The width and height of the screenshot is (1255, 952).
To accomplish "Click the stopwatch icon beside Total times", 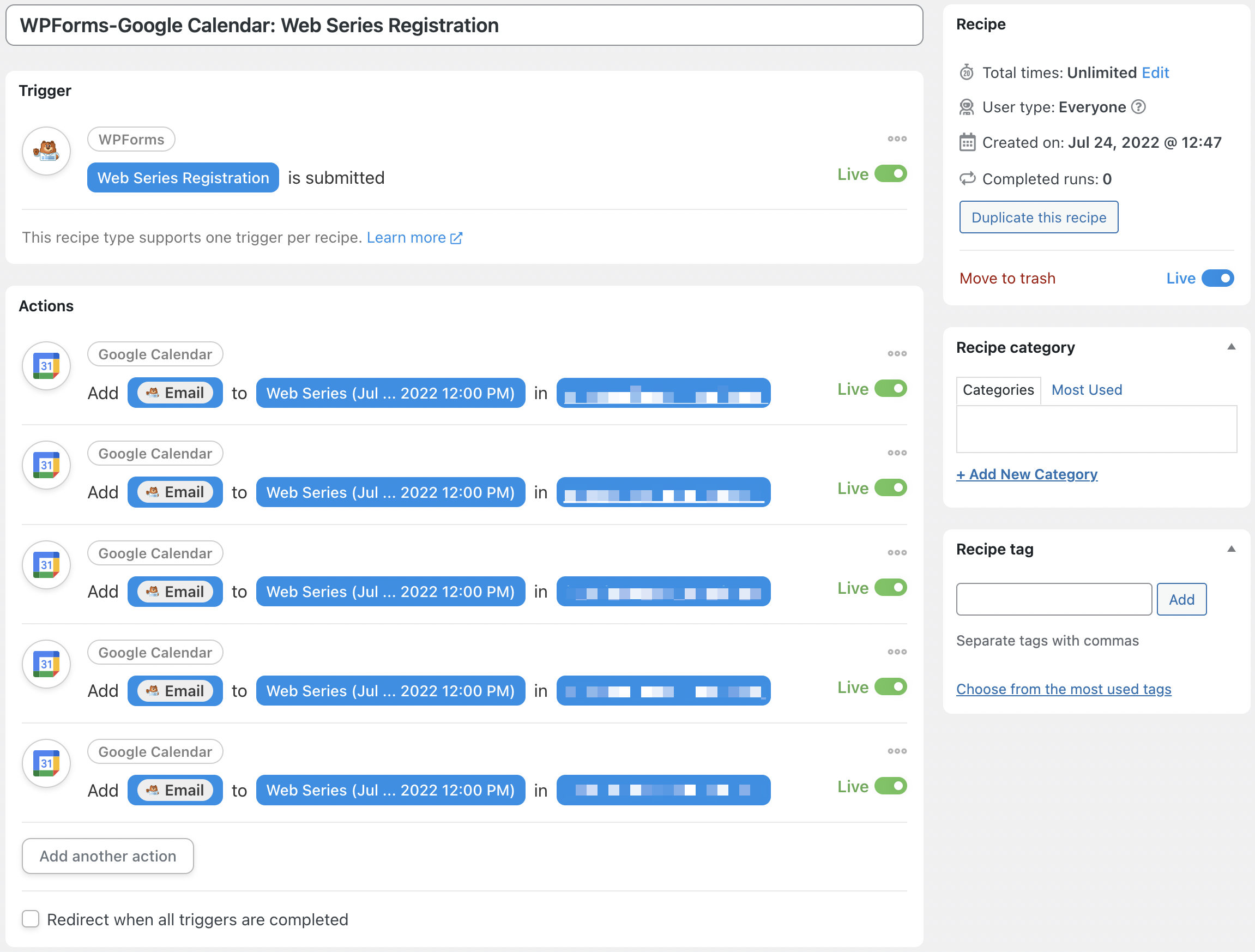I will tap(967, 73).
